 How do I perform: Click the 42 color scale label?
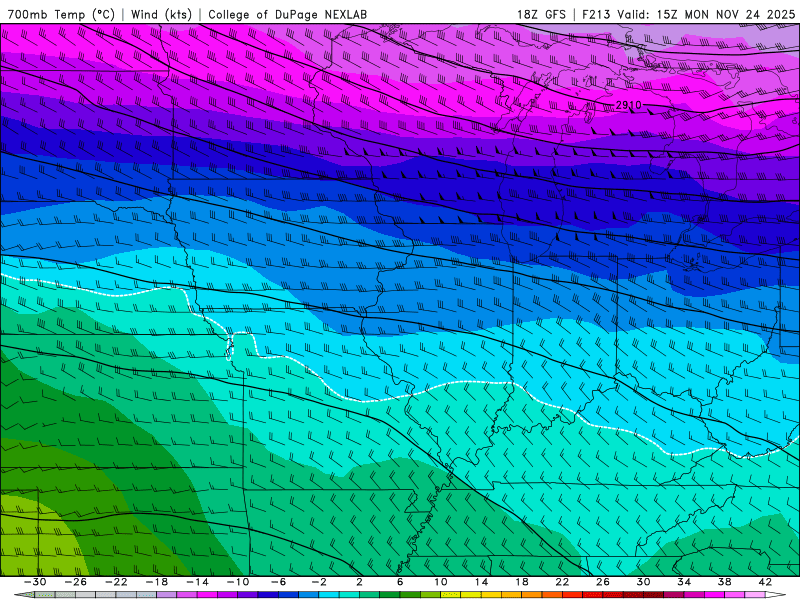(765, 582)
